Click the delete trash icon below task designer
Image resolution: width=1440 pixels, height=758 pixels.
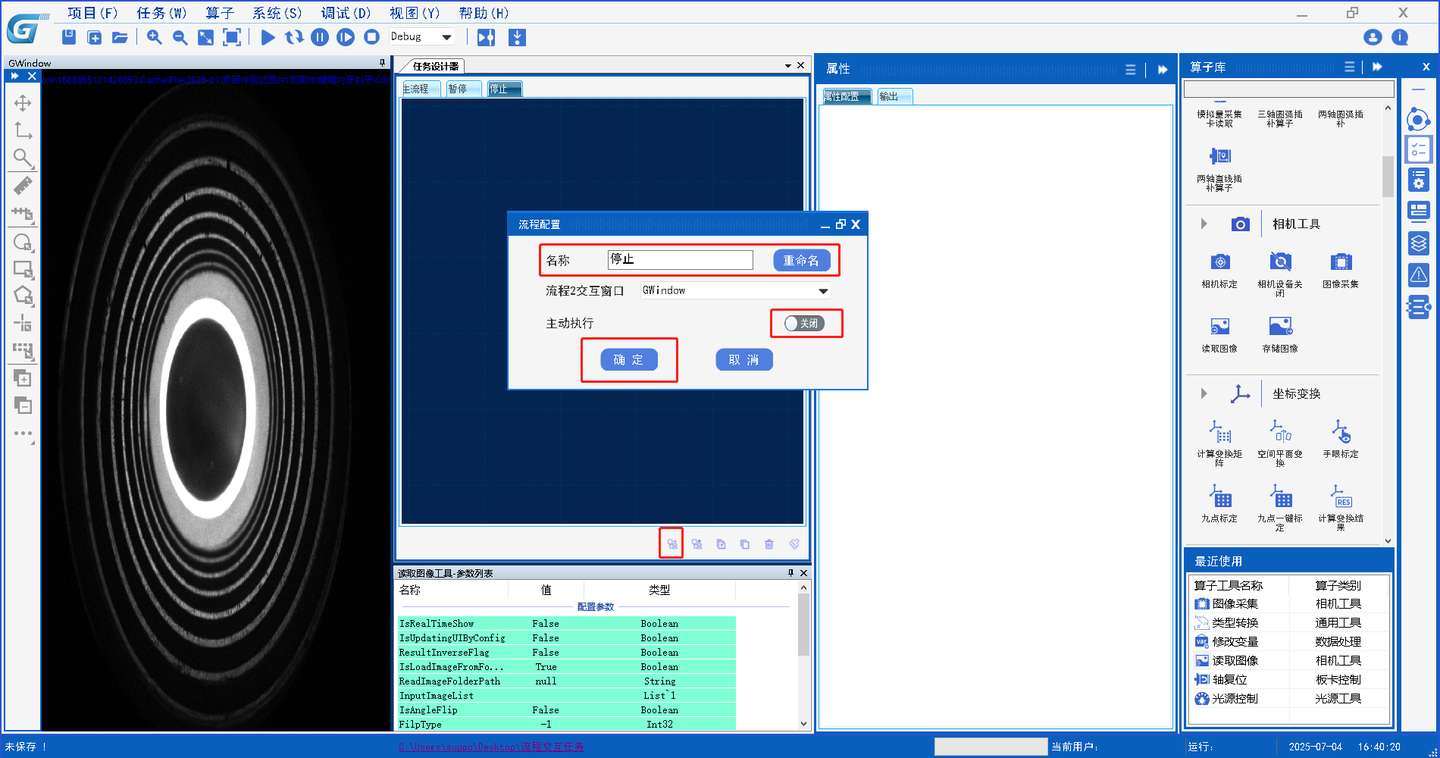click(769, 544)
